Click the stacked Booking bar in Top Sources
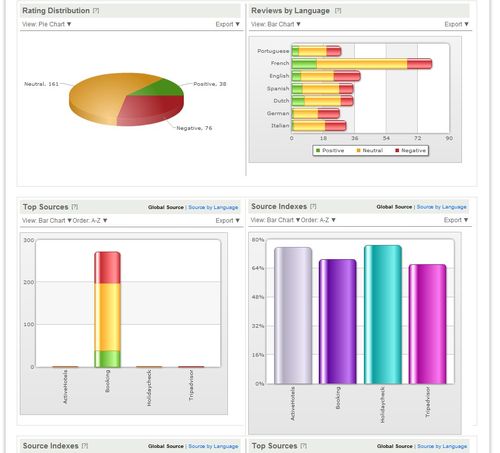Viewport: 500px width, 453px height. 107,309
